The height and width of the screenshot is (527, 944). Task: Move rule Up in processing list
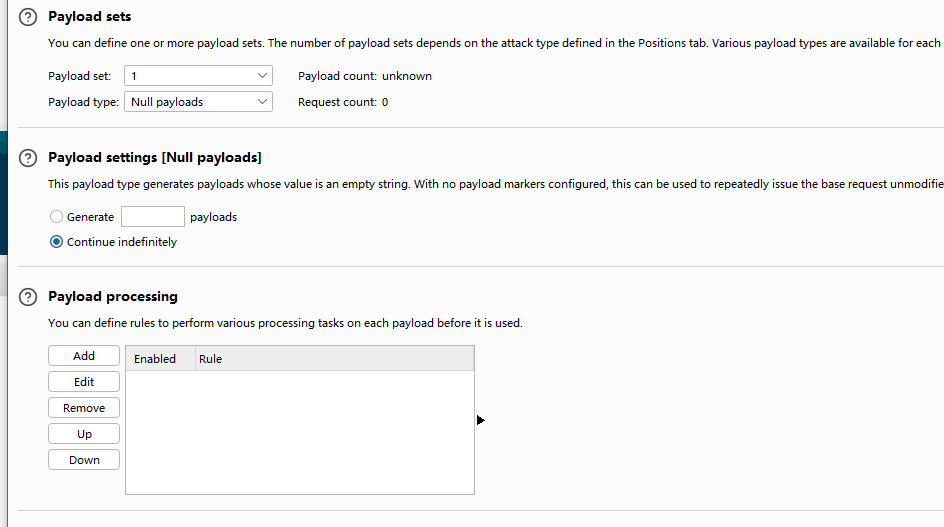click(84, 434)
